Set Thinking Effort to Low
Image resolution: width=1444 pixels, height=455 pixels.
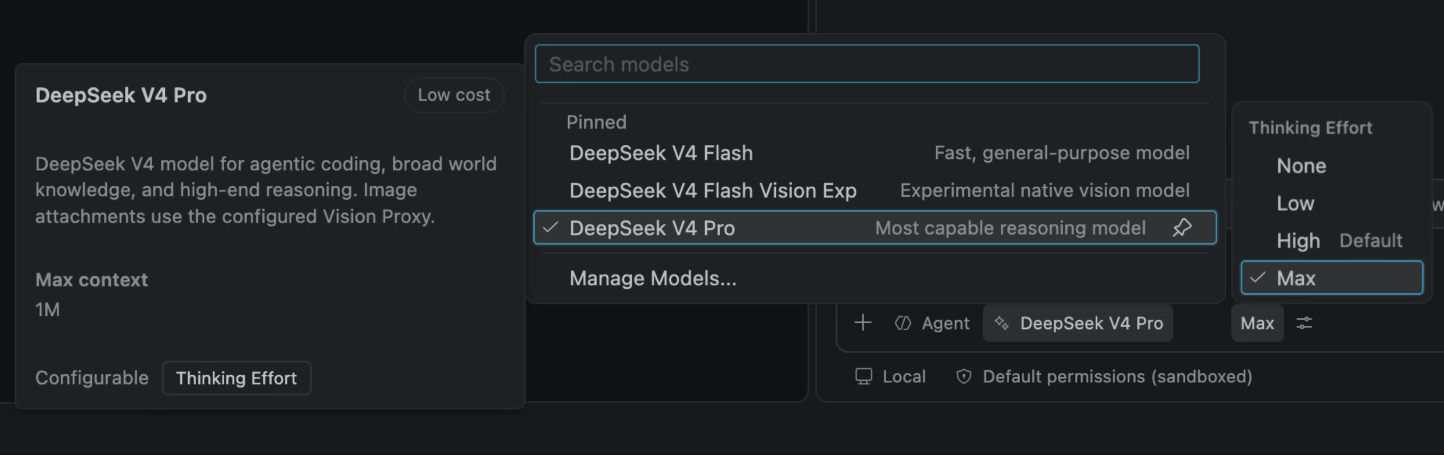[1332, 203]
